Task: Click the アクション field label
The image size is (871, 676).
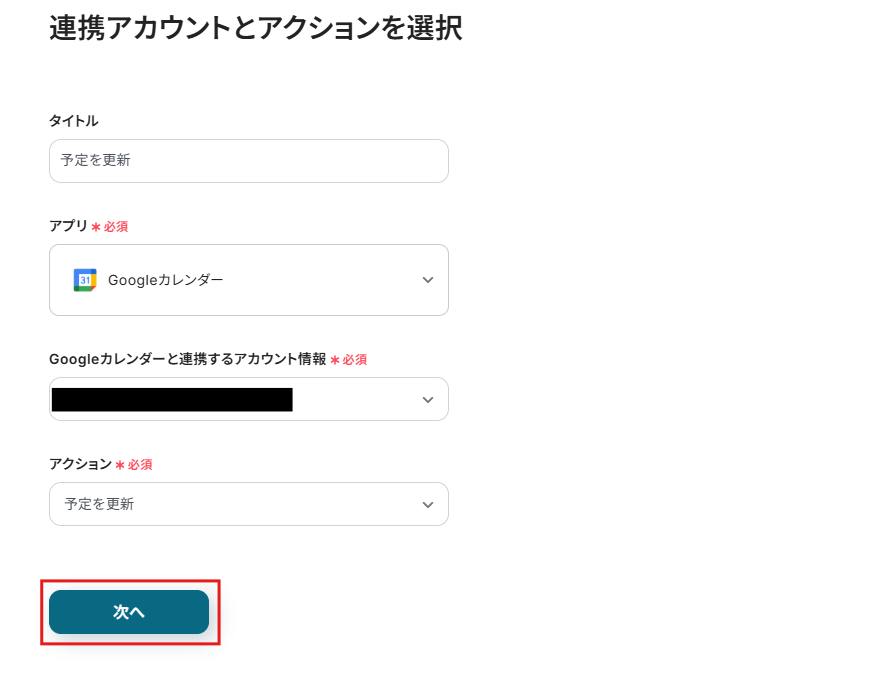Action: 80,464
